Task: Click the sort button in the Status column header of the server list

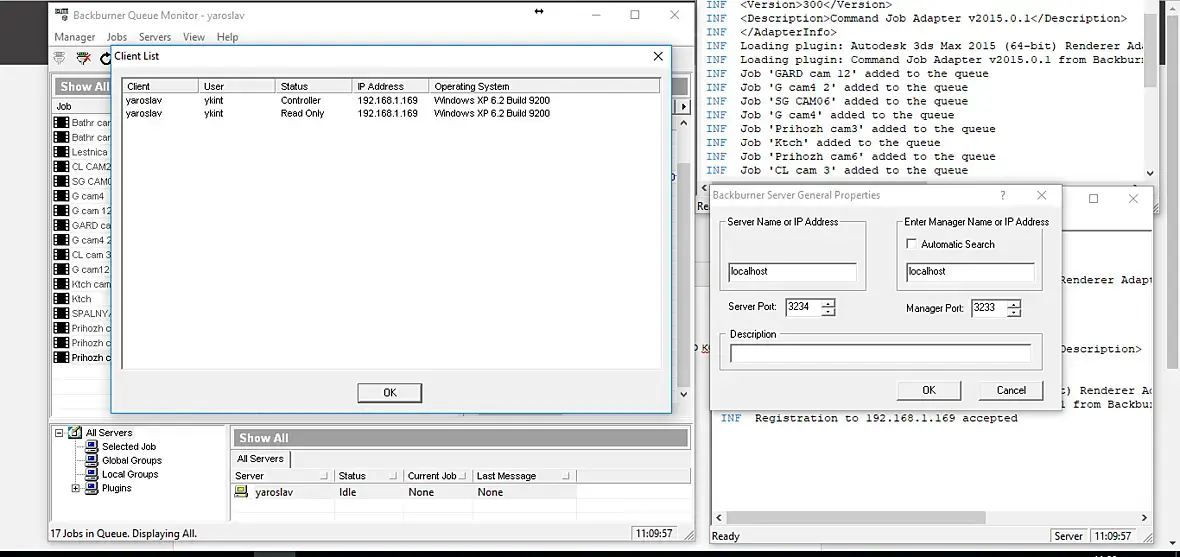Action: pyautogui.click(x=392, y=476)
